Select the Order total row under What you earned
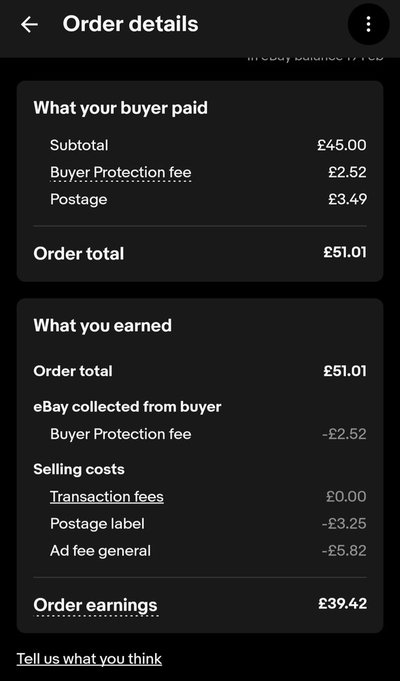This screenshot has width=400, height=681. 200,371
